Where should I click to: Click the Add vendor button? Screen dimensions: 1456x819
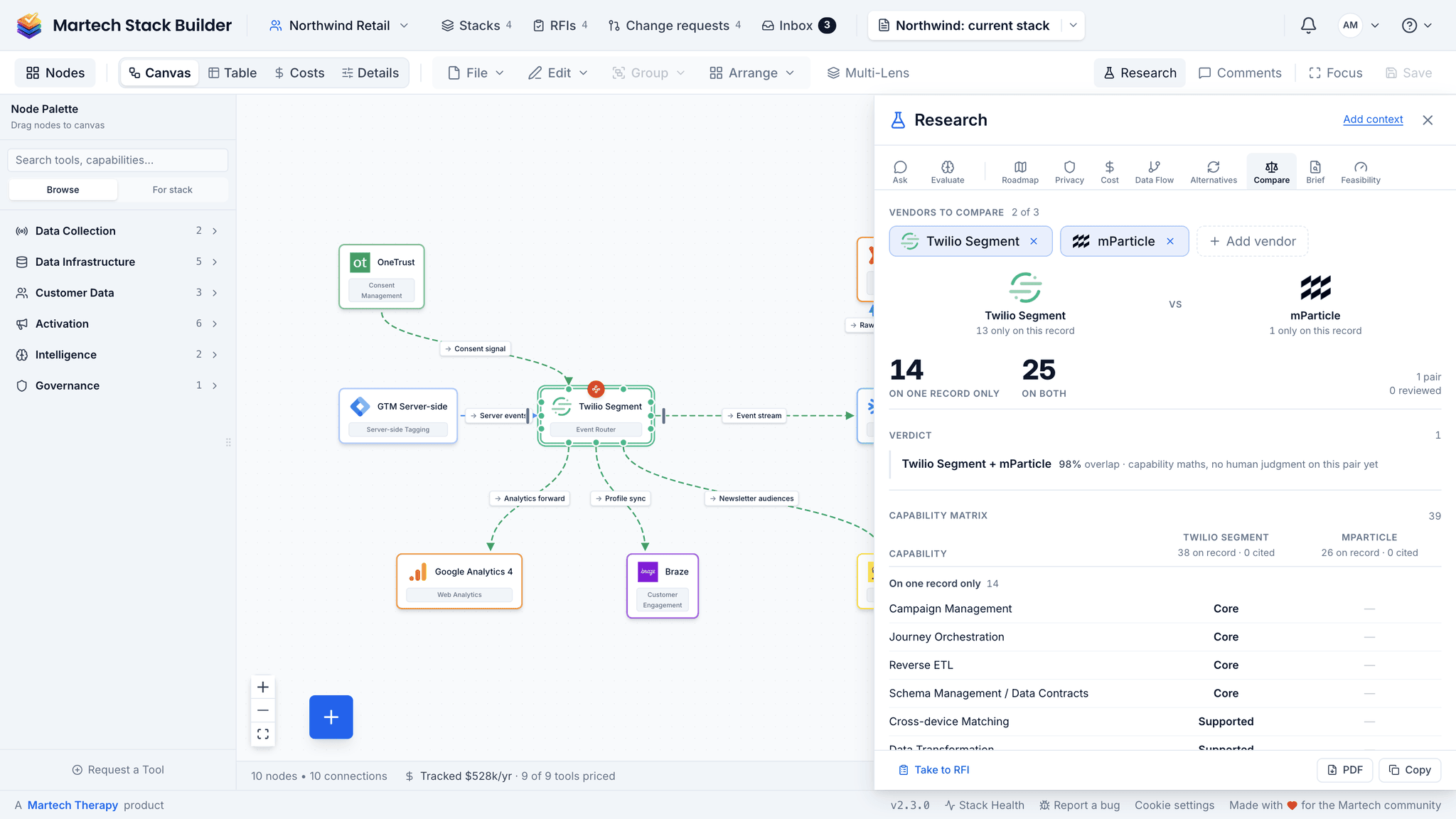coord(1253,242)
